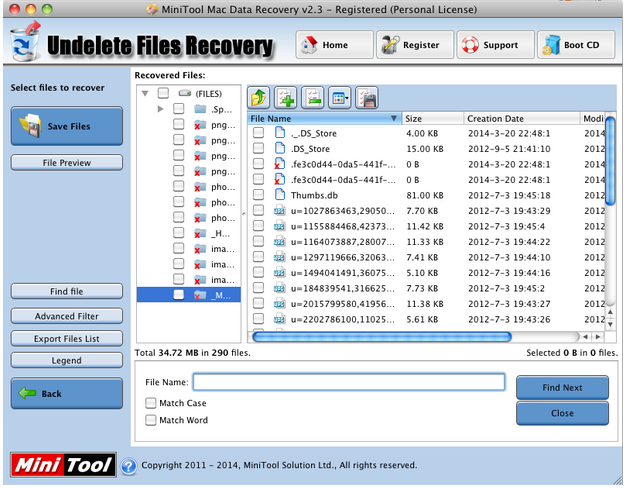This screenshot has width=626, height=488.
Task: Click the image icon of u=1164073887 file
Action: [279, 242]
